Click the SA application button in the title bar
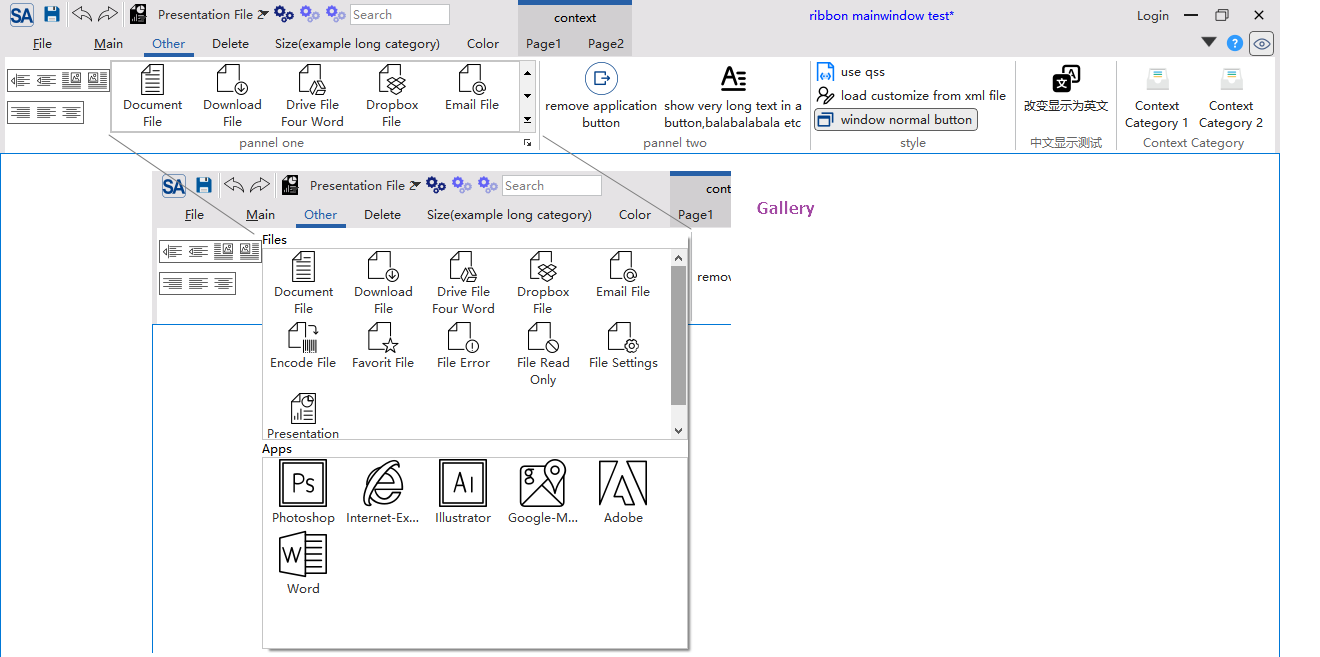1320x657 pixels. click(x=22, y=15)
